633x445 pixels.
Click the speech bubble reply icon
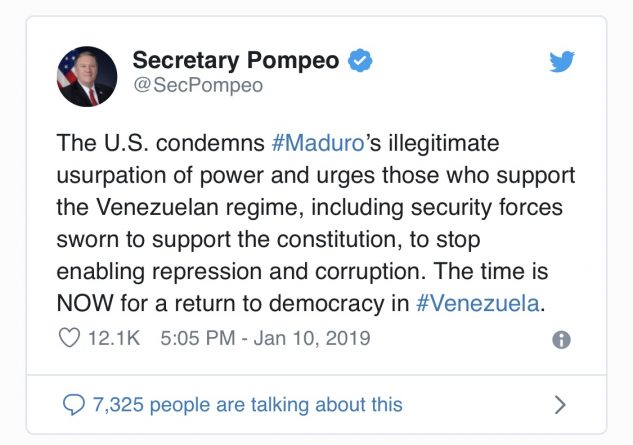pos(73,404)
